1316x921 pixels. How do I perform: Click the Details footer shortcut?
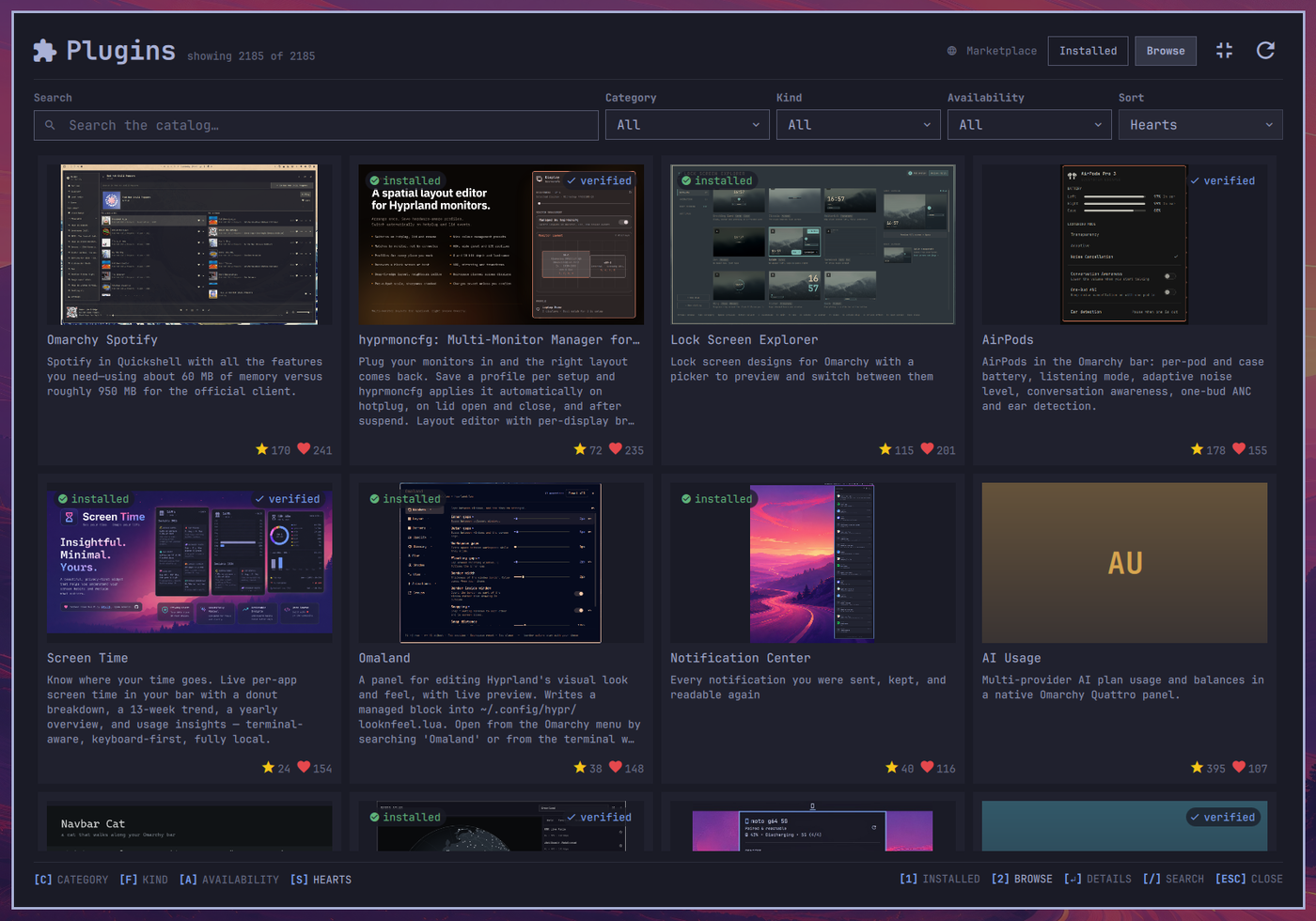(x=1098, y=880)
